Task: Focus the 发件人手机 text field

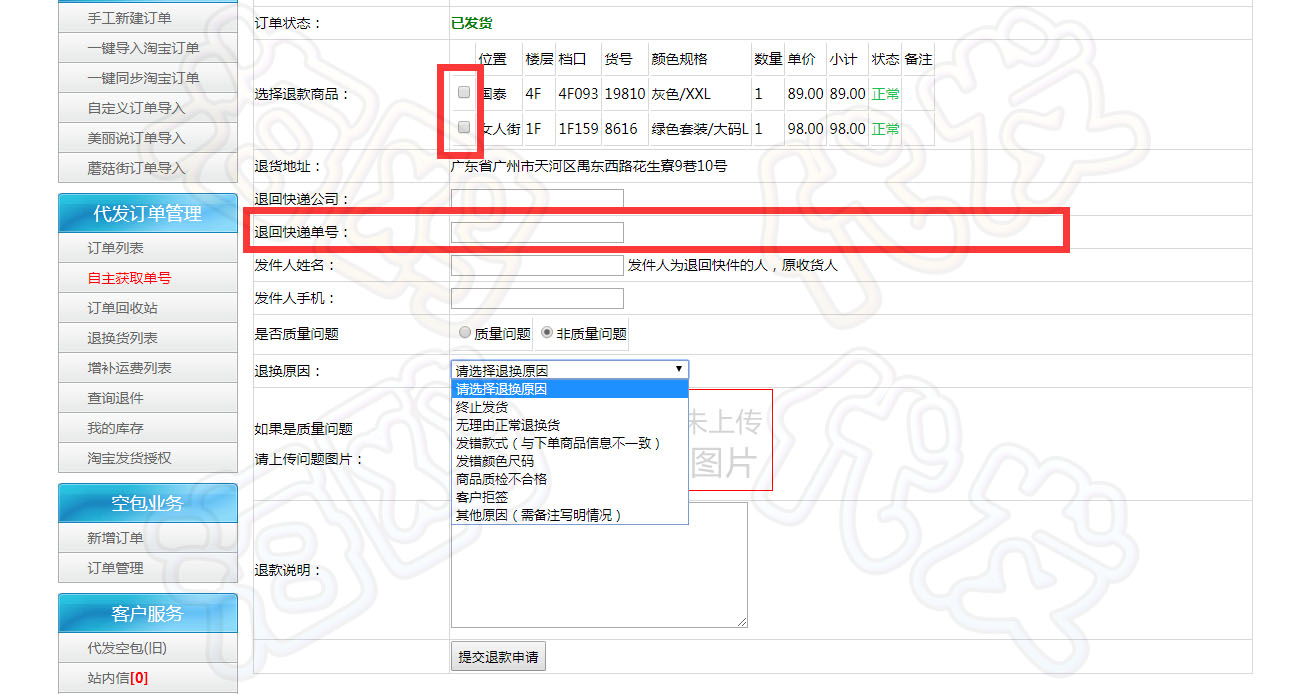Action: [x=537, y=298]
